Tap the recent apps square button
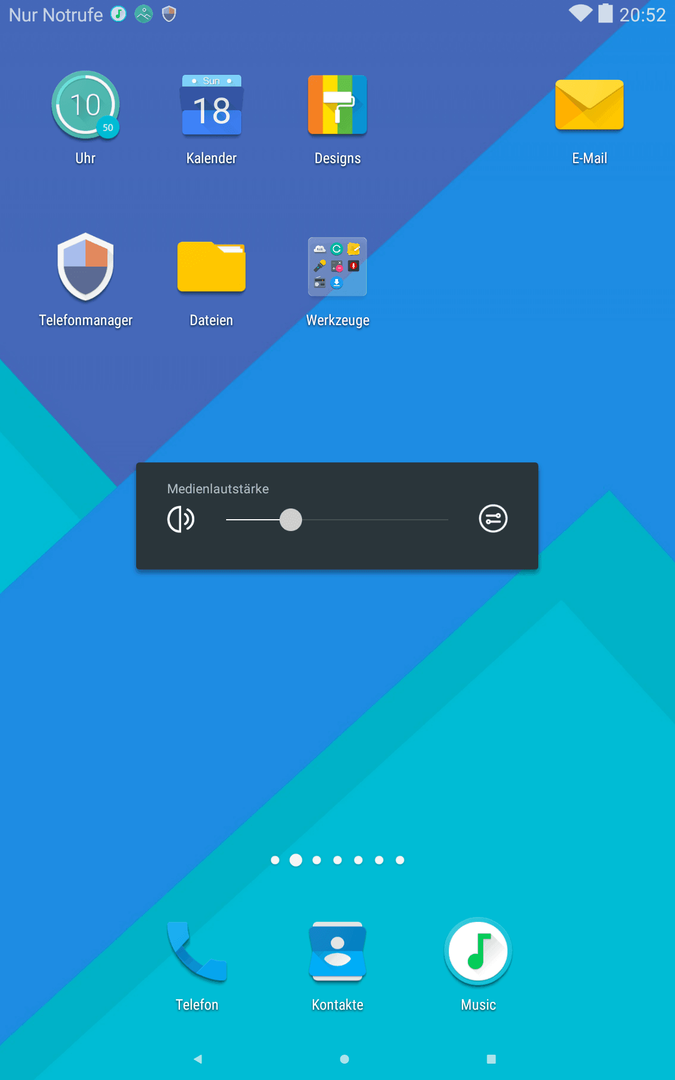This screenshot has width=675, height=1080. [x=491, y=1059]
